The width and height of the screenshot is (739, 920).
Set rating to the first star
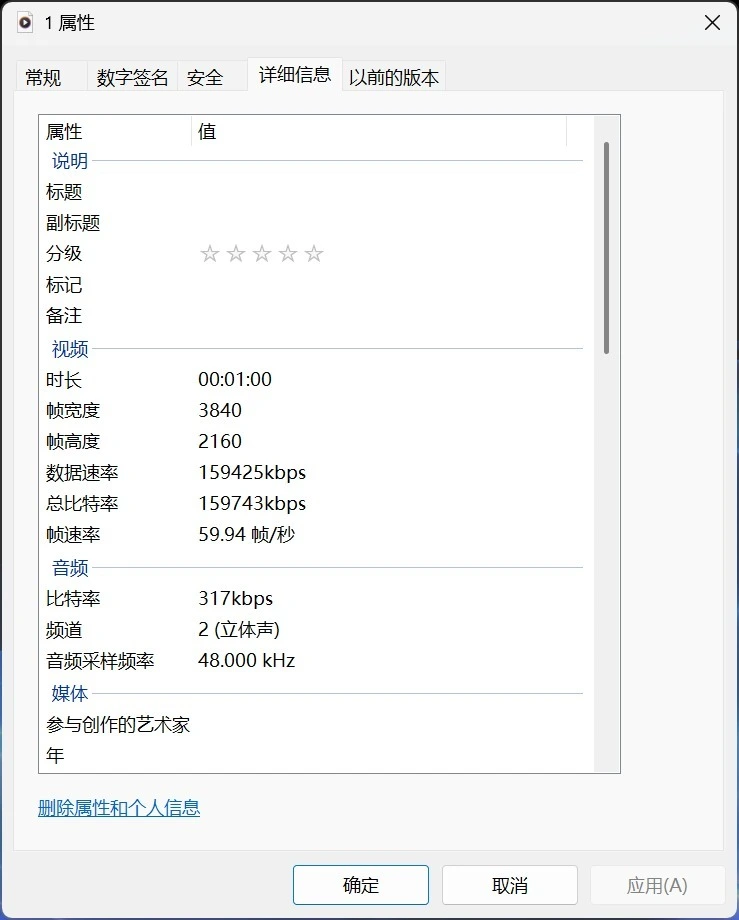click(209, 254)
